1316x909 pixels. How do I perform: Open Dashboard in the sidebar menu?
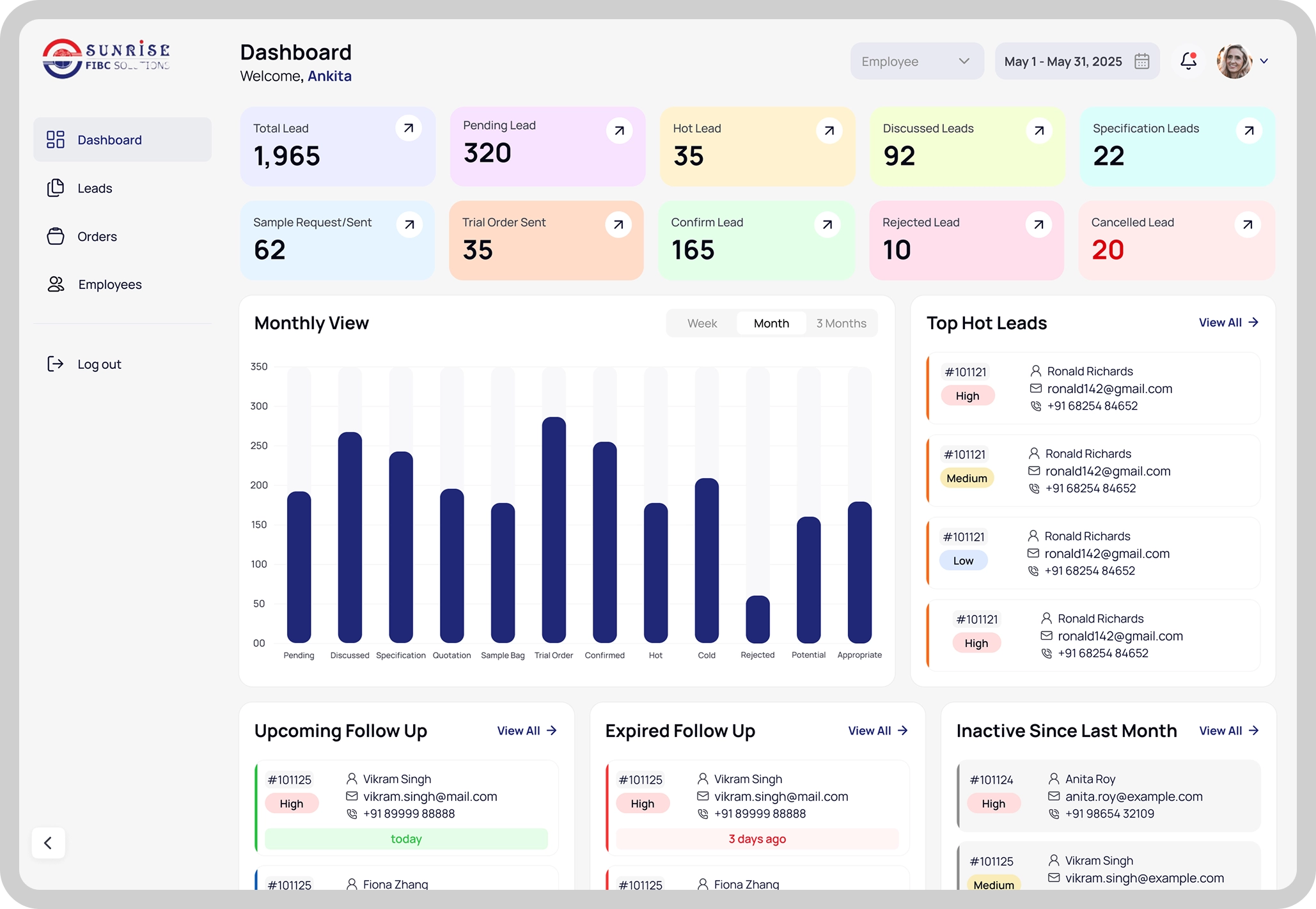(x=122, y=139)
